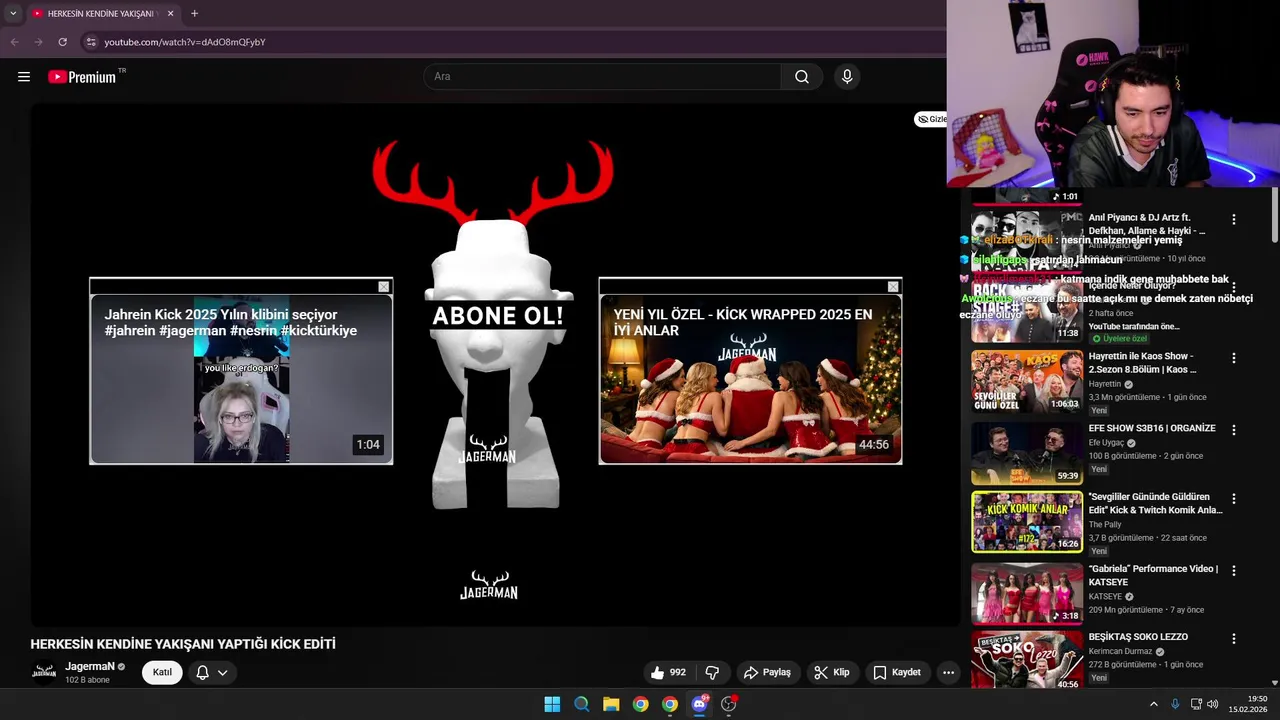The height and width of the screenshot is (720, 1280).
Task: Open Efe Uygaç channel link
Action: coord(1107,443)
